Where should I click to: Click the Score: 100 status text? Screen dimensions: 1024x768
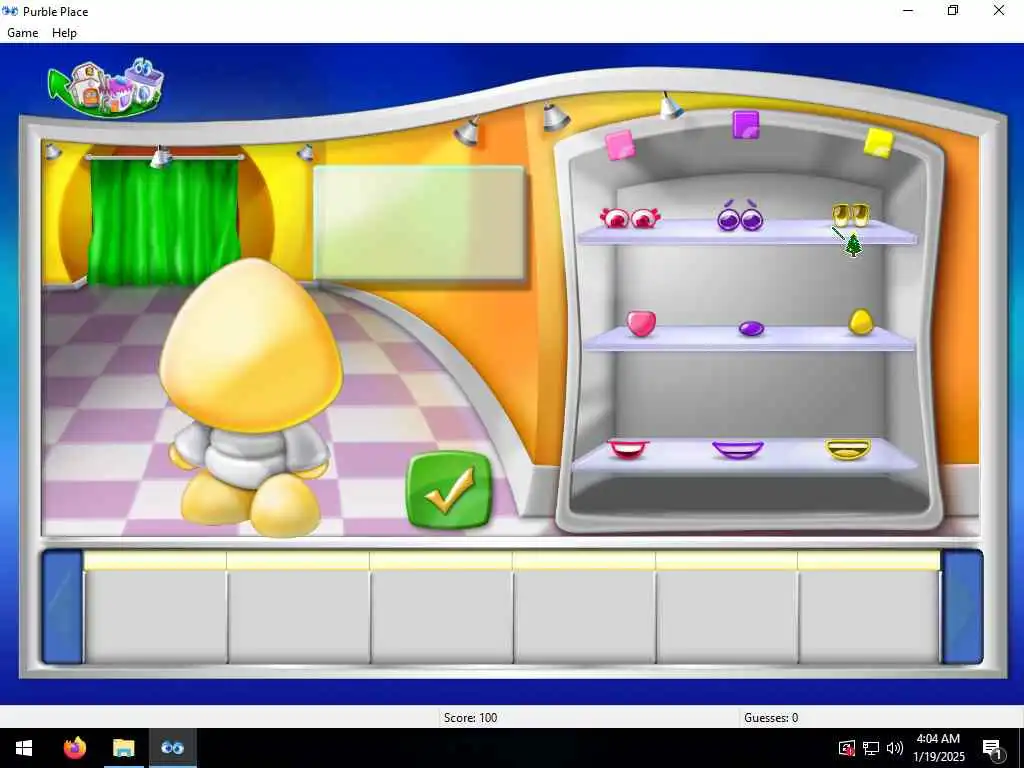pyautogui.click(x=470, y=718)
